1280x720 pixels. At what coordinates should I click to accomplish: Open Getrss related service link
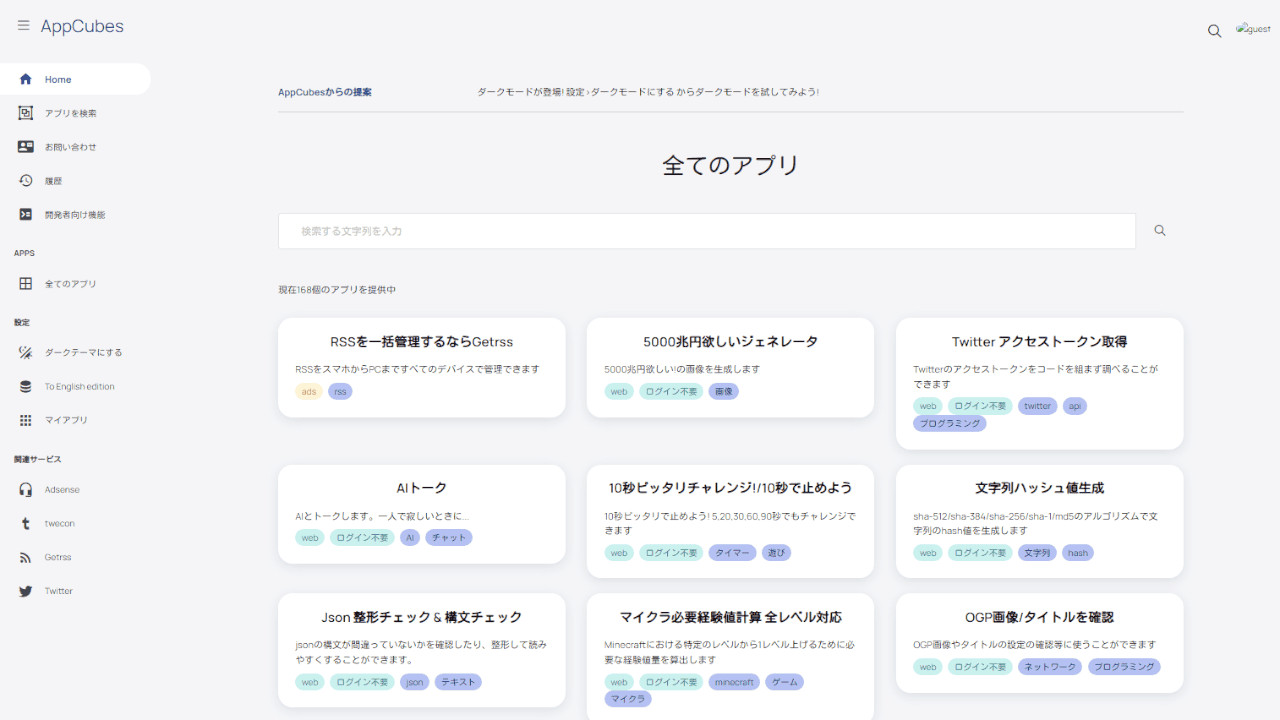pyautogui.click(x=75, y=557)
